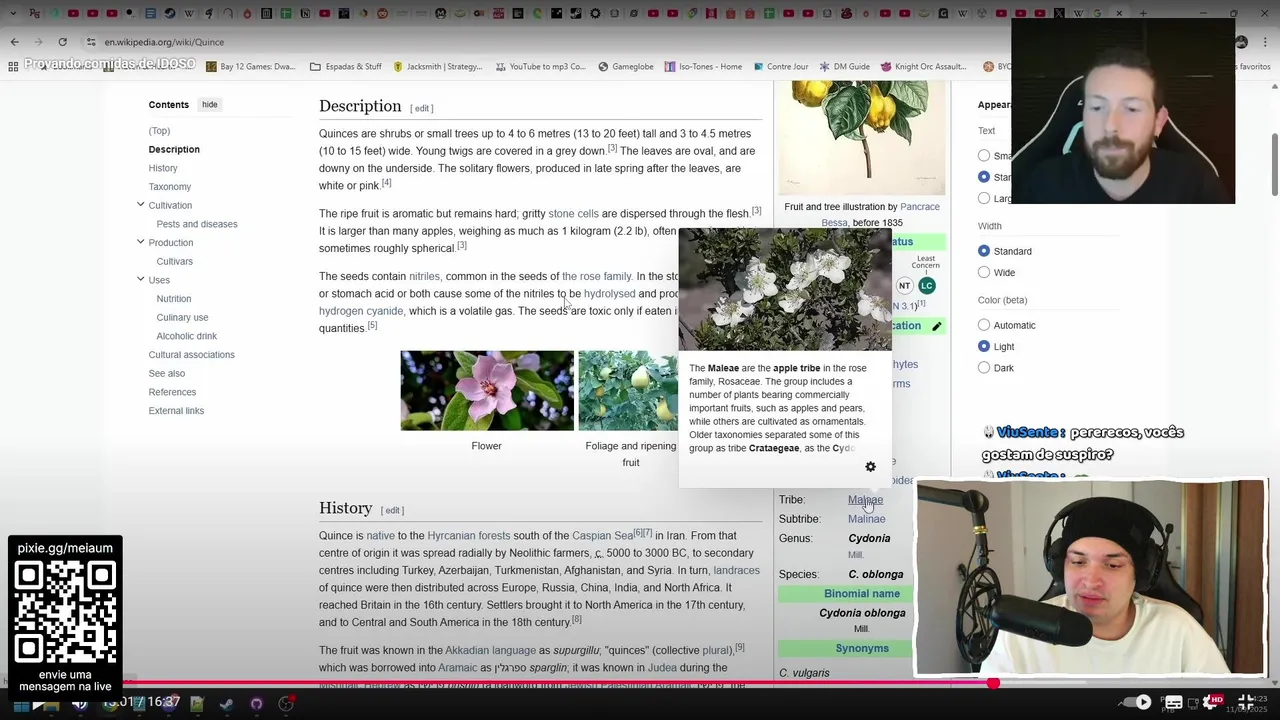Open the YouTube to mp3 bookmark
1280x720 pixels.
point(540,67)
